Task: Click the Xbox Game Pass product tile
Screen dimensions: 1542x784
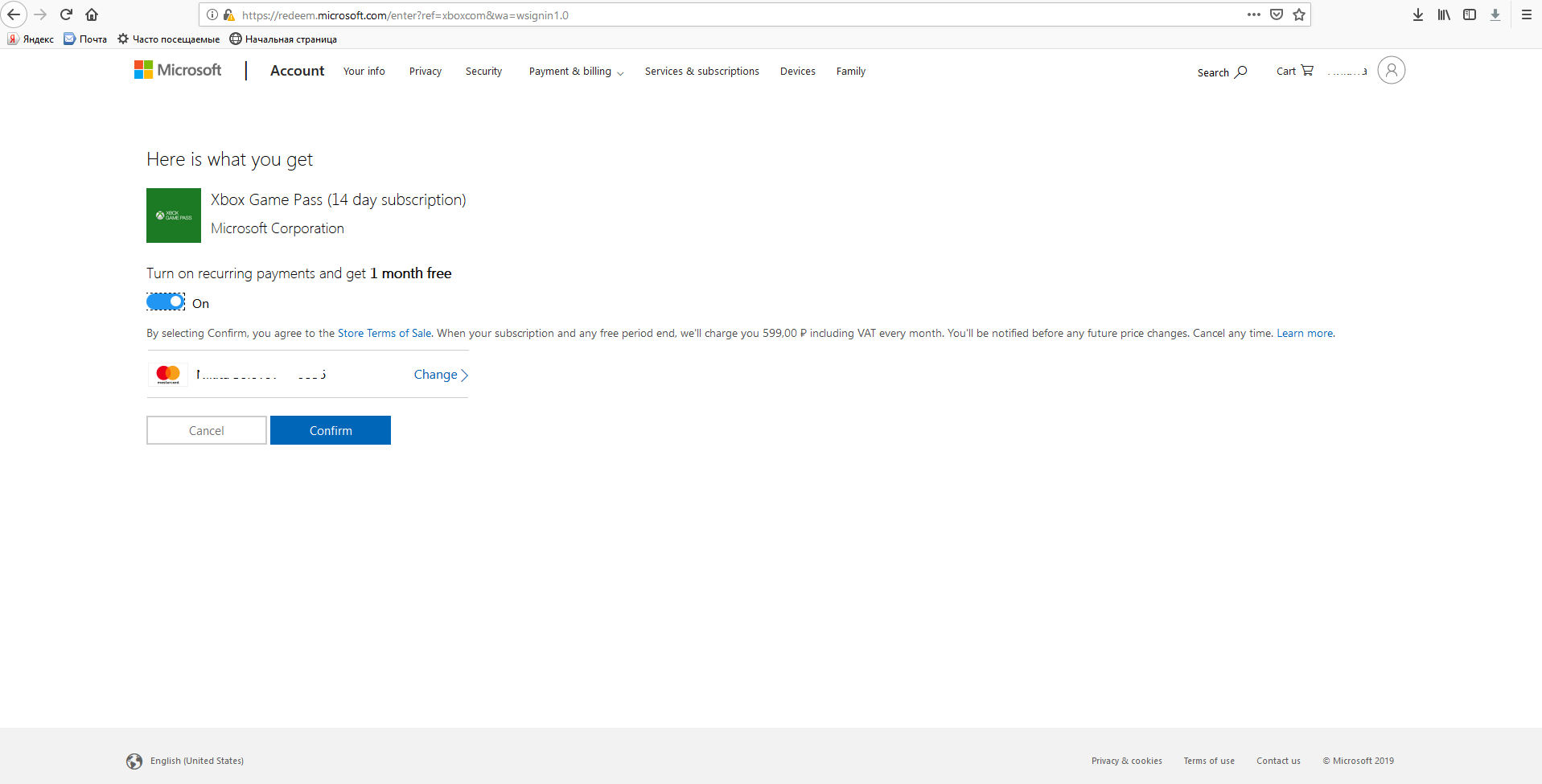Action: coord(174,215)
